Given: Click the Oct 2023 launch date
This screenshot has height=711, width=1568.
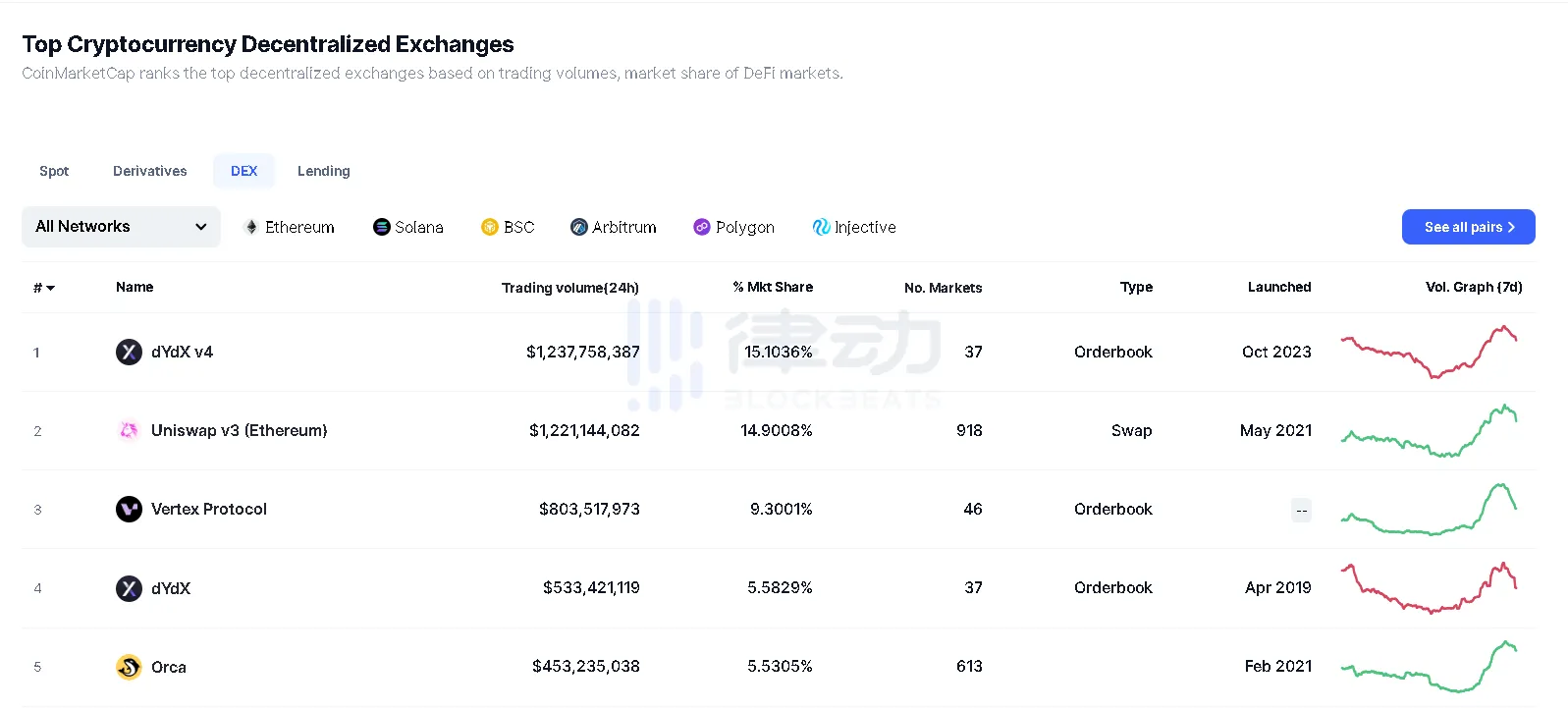Looking at the screenshot, I should pyautogui.click(x=1276, y=352).
